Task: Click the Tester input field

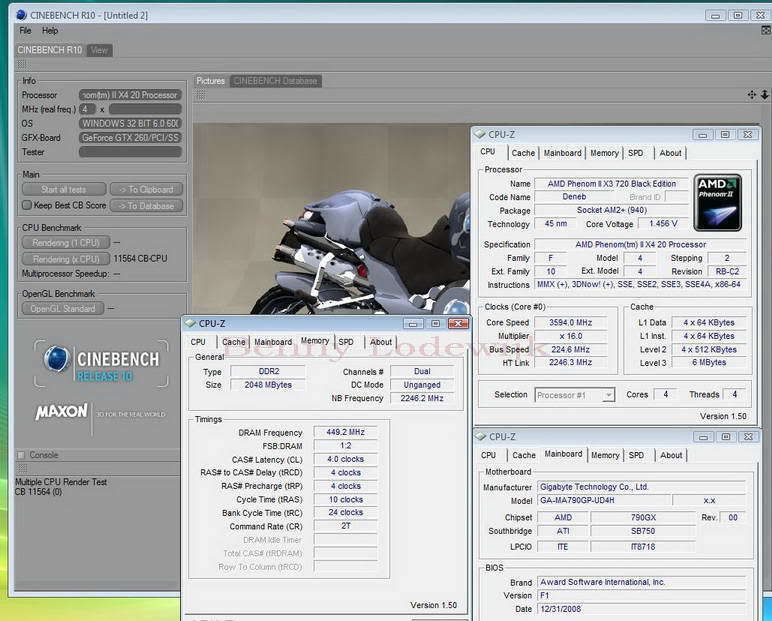Action: 130,152
